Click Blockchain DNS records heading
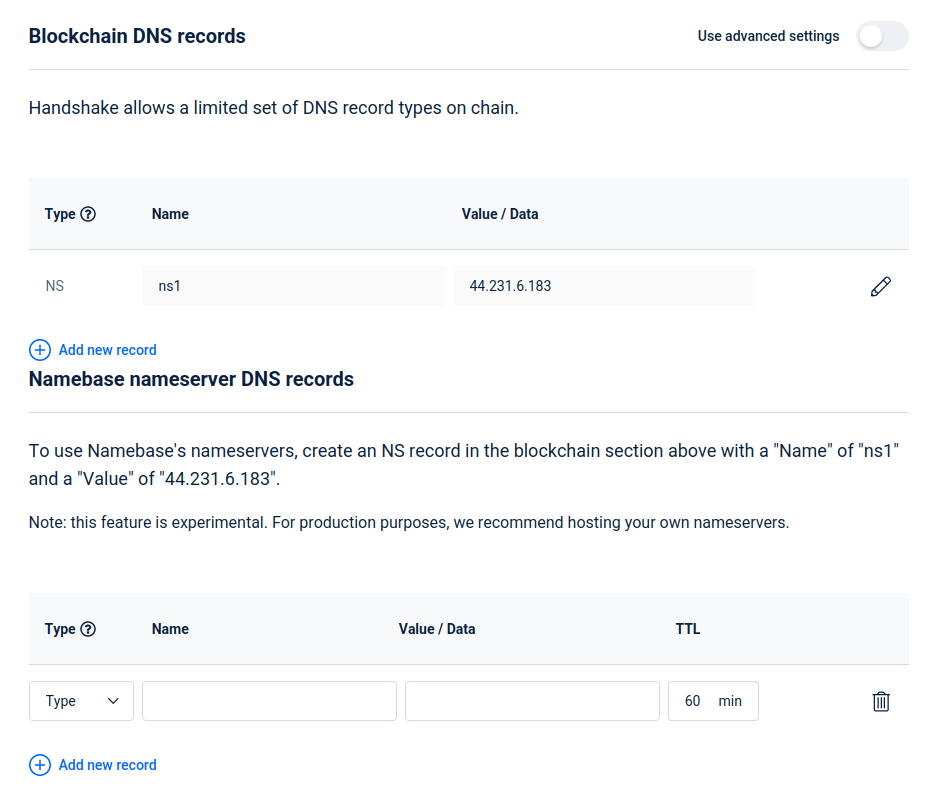The width and height of the screenshot is (932, 795). (137, 36)
